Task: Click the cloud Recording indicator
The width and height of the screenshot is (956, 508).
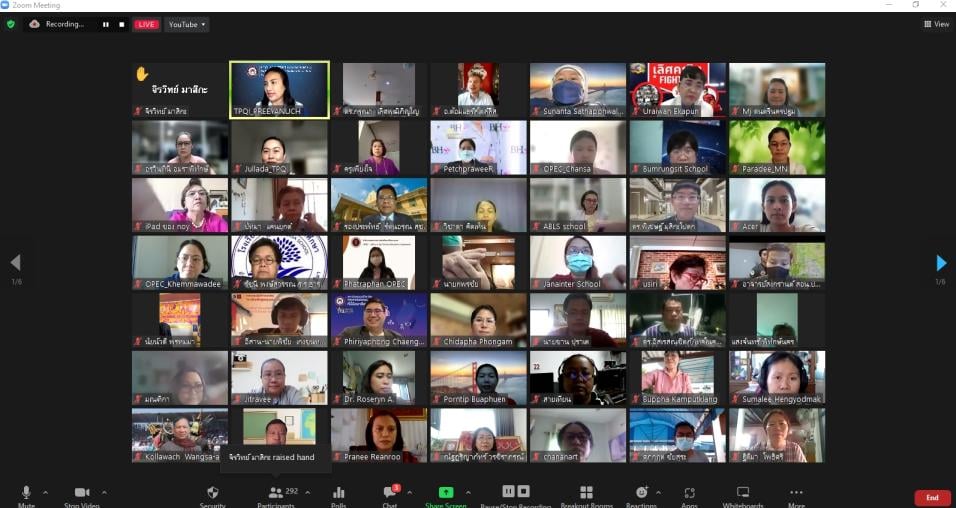Action: coord(56,24)
